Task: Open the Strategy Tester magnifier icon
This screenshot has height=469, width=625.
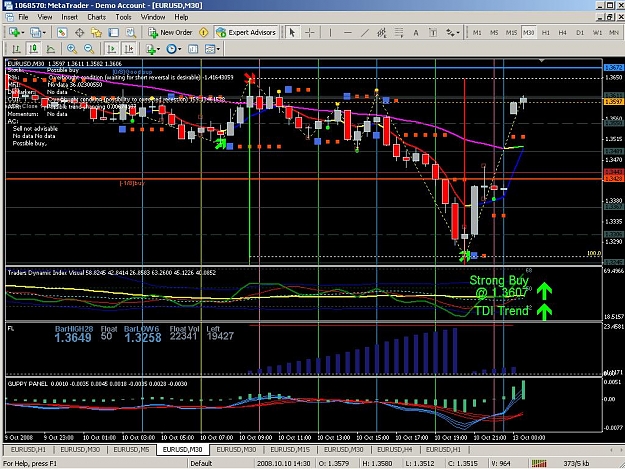Action: coord(130,32)
